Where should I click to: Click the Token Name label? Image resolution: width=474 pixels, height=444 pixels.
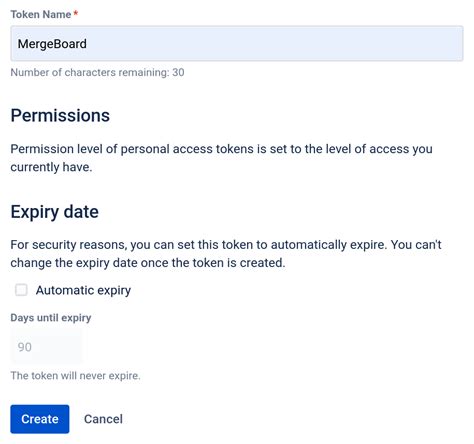41,14
